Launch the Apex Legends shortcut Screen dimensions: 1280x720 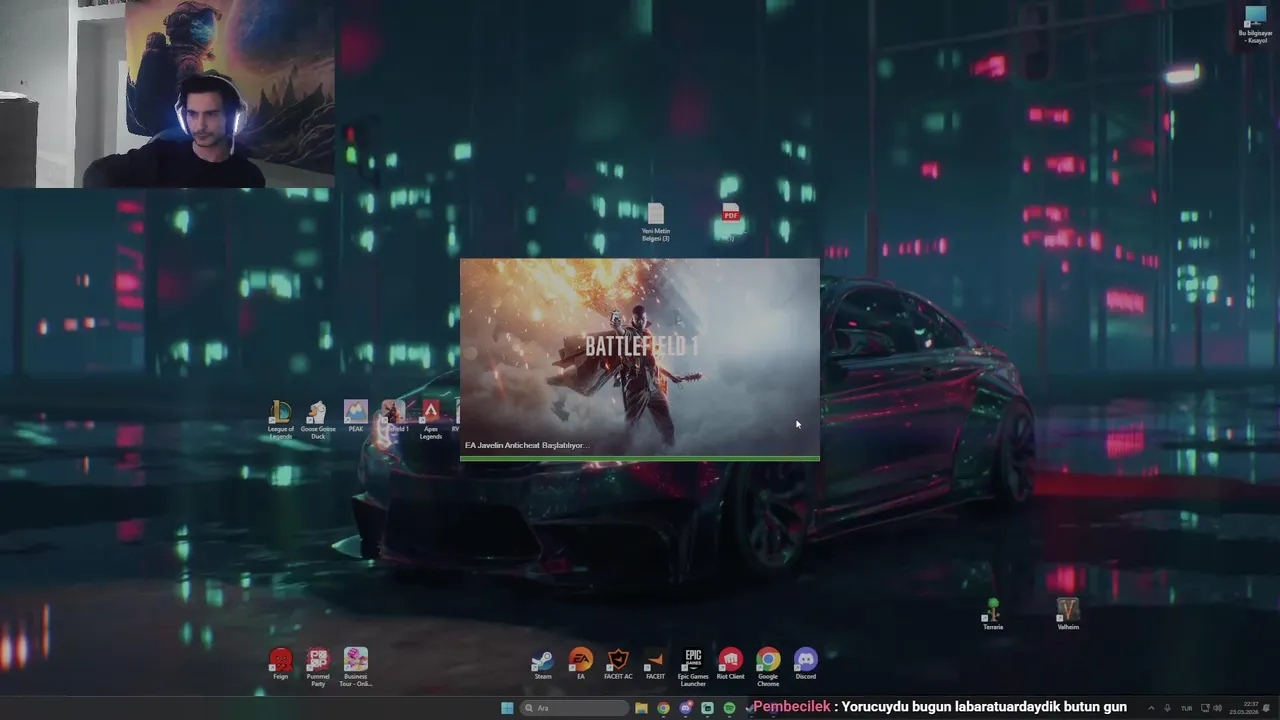(431, 419)
